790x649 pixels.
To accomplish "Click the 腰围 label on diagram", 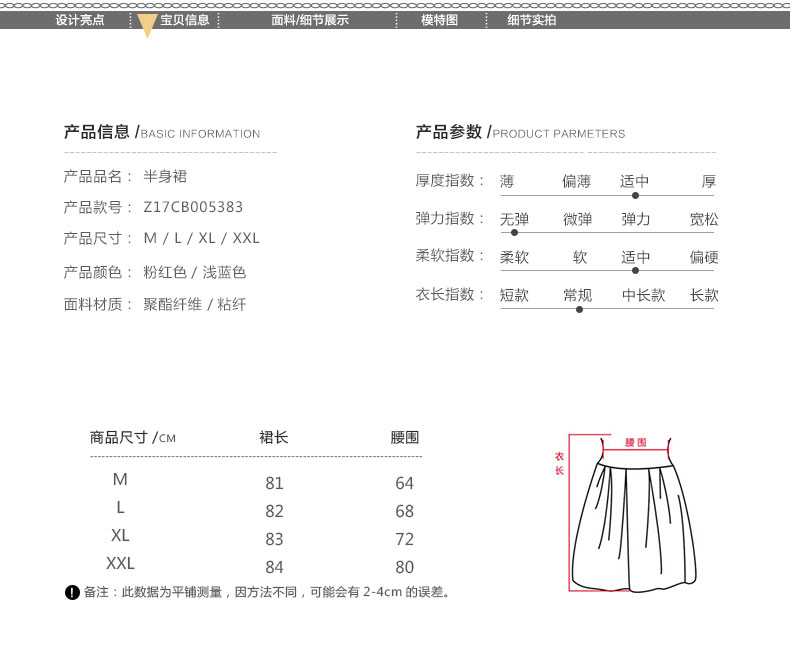I will pyautogui.click(x=636, y=442).
